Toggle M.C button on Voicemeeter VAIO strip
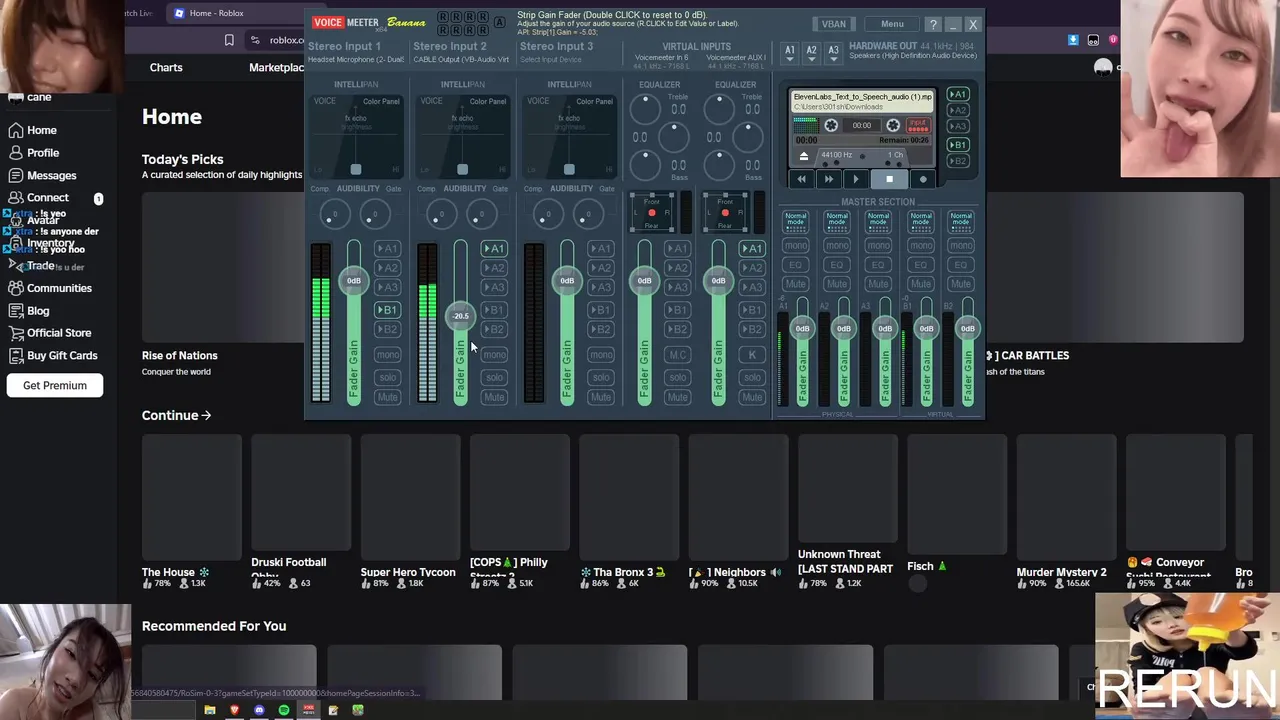The image size is (1280, 720). 678,354
